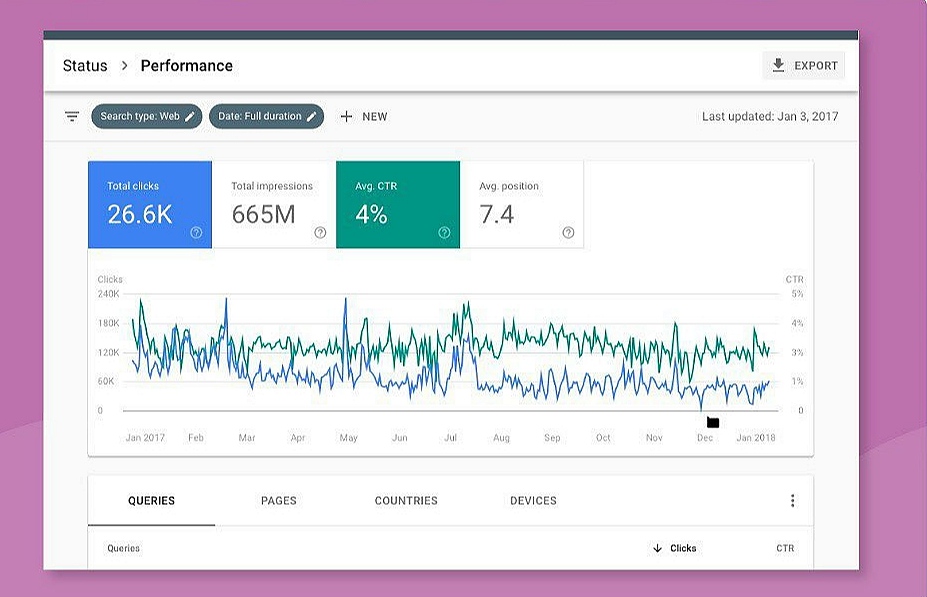The height and width of the screenshot is (597, 927).
Task: Open the three-dot more options menu
Action: point(792,501)
